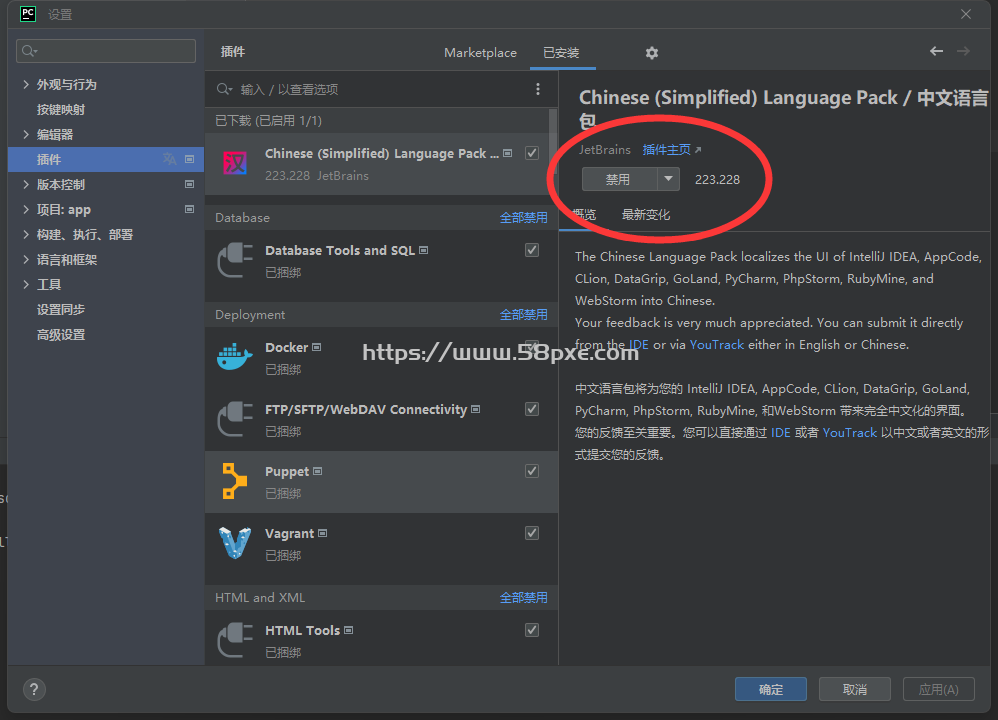Expand the 构建、执行、部署 node
This screenshot has width=998, height=720.
click(26, 234)
